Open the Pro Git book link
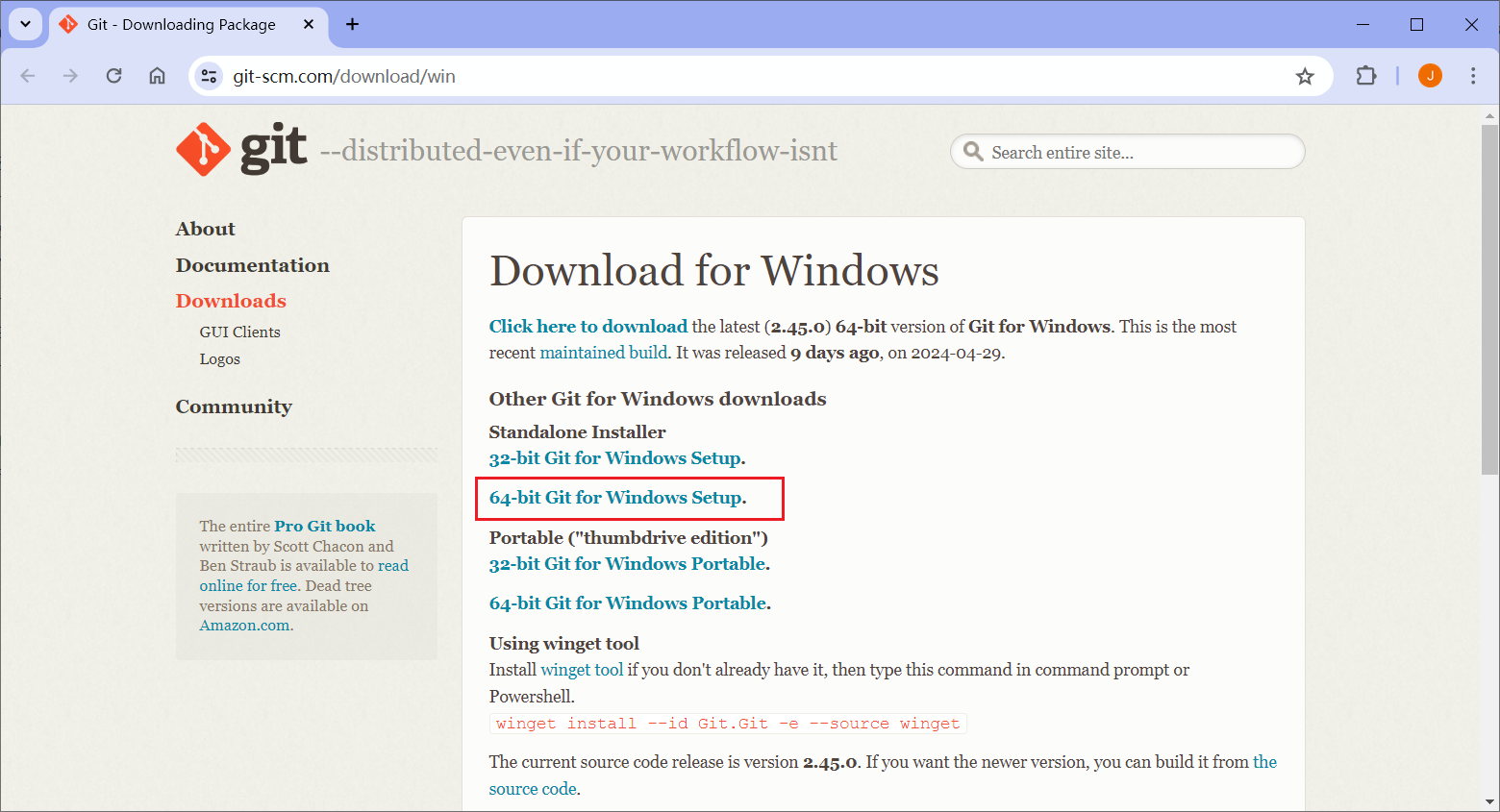 point(325,526)
